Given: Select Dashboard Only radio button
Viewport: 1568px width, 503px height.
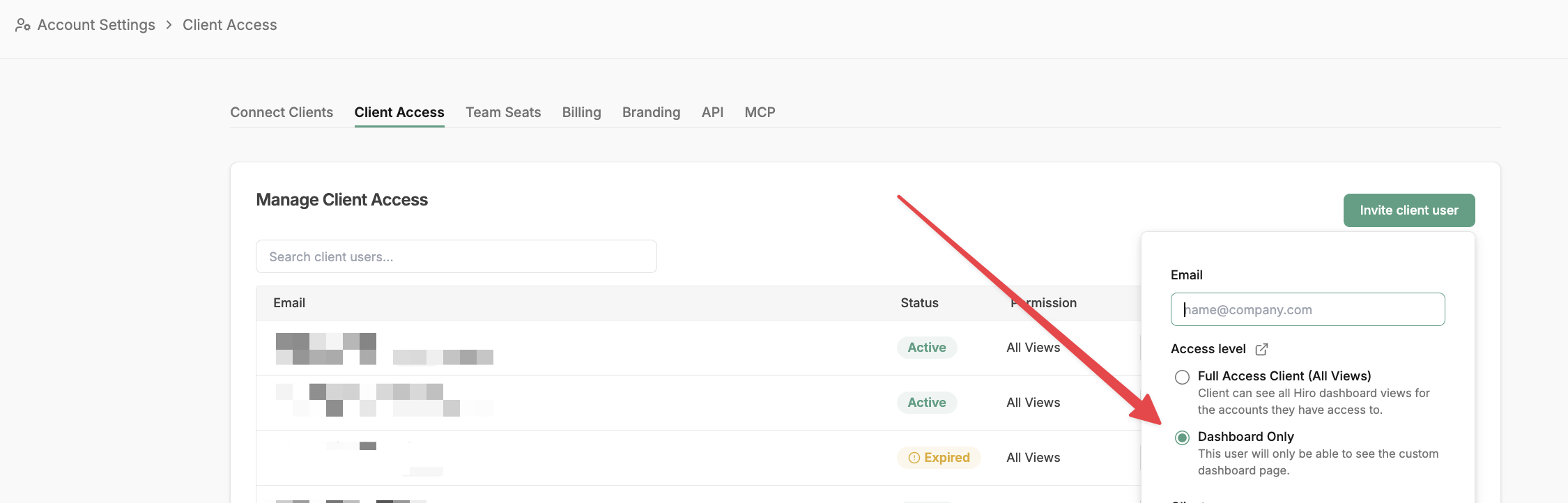Looking at the screenshot, I should (1182, 438).
